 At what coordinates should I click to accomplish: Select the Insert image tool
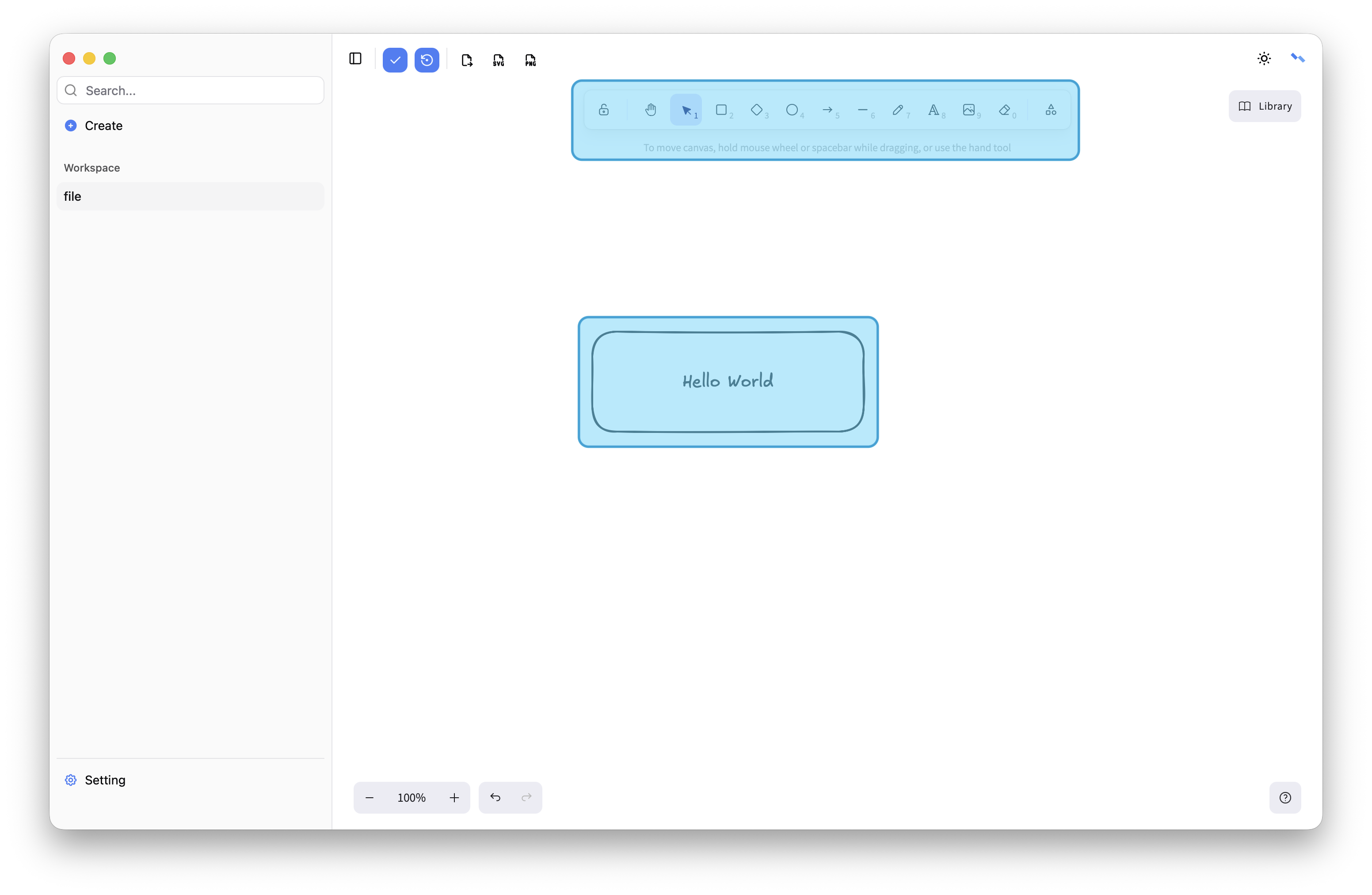[x=968, y=110]
